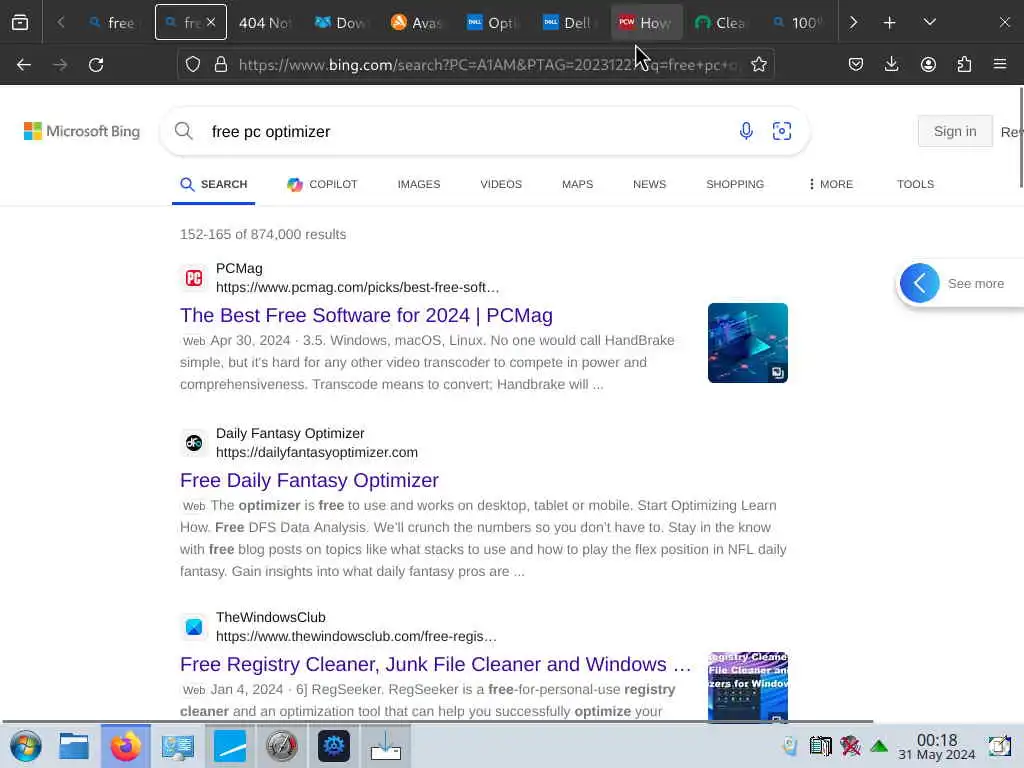Switch to the '100' search tab
The height and width of the screenshot is (768, 1024).
(x=797, y=23)
